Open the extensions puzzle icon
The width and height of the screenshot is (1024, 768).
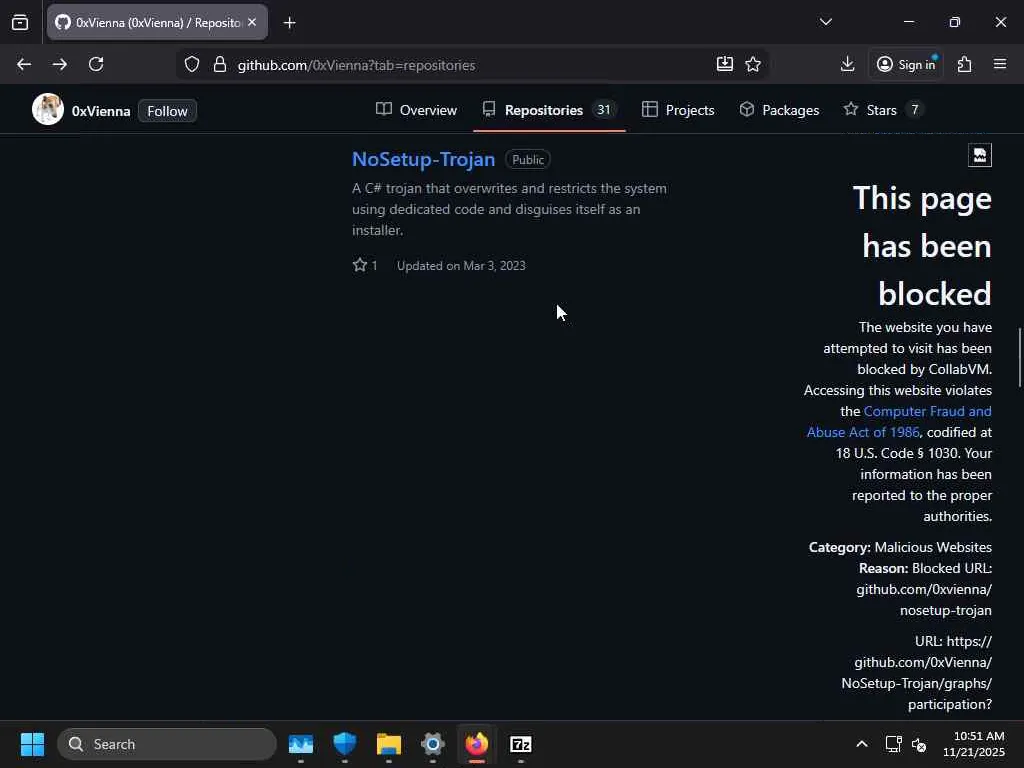point(965,64)
